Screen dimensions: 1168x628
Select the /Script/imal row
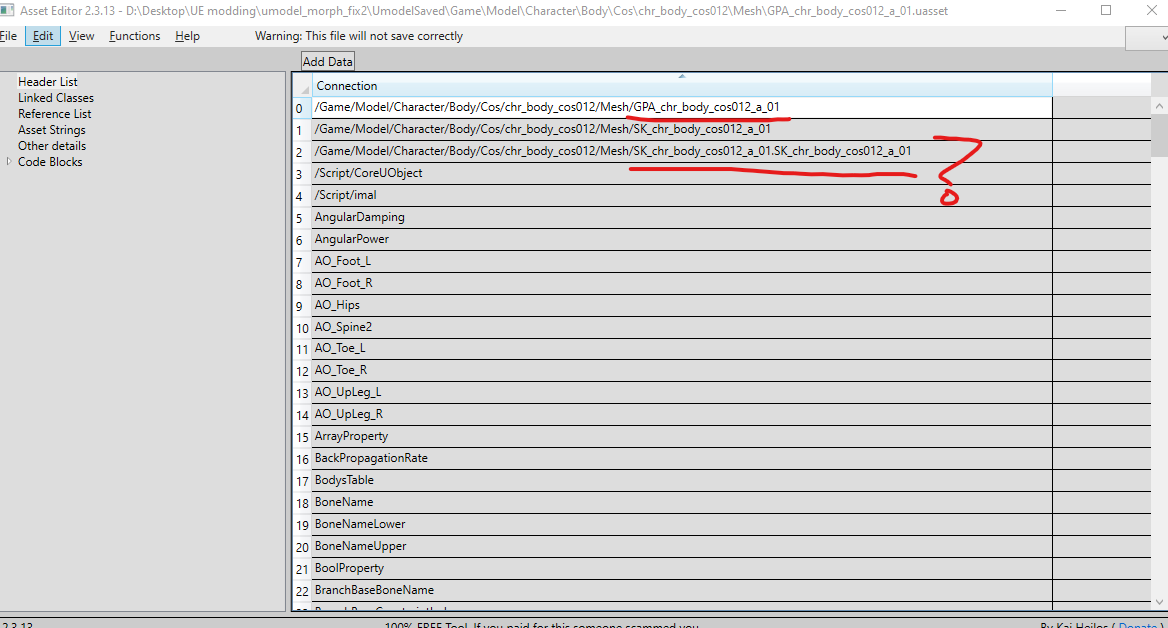click(x=682, y=195)
